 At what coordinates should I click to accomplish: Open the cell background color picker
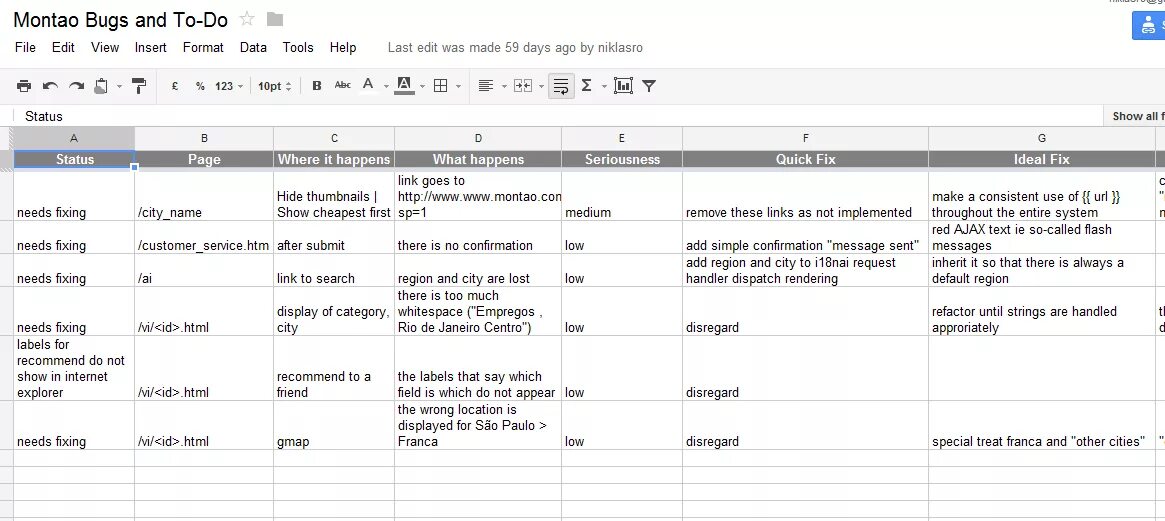(x=404, y=86)
